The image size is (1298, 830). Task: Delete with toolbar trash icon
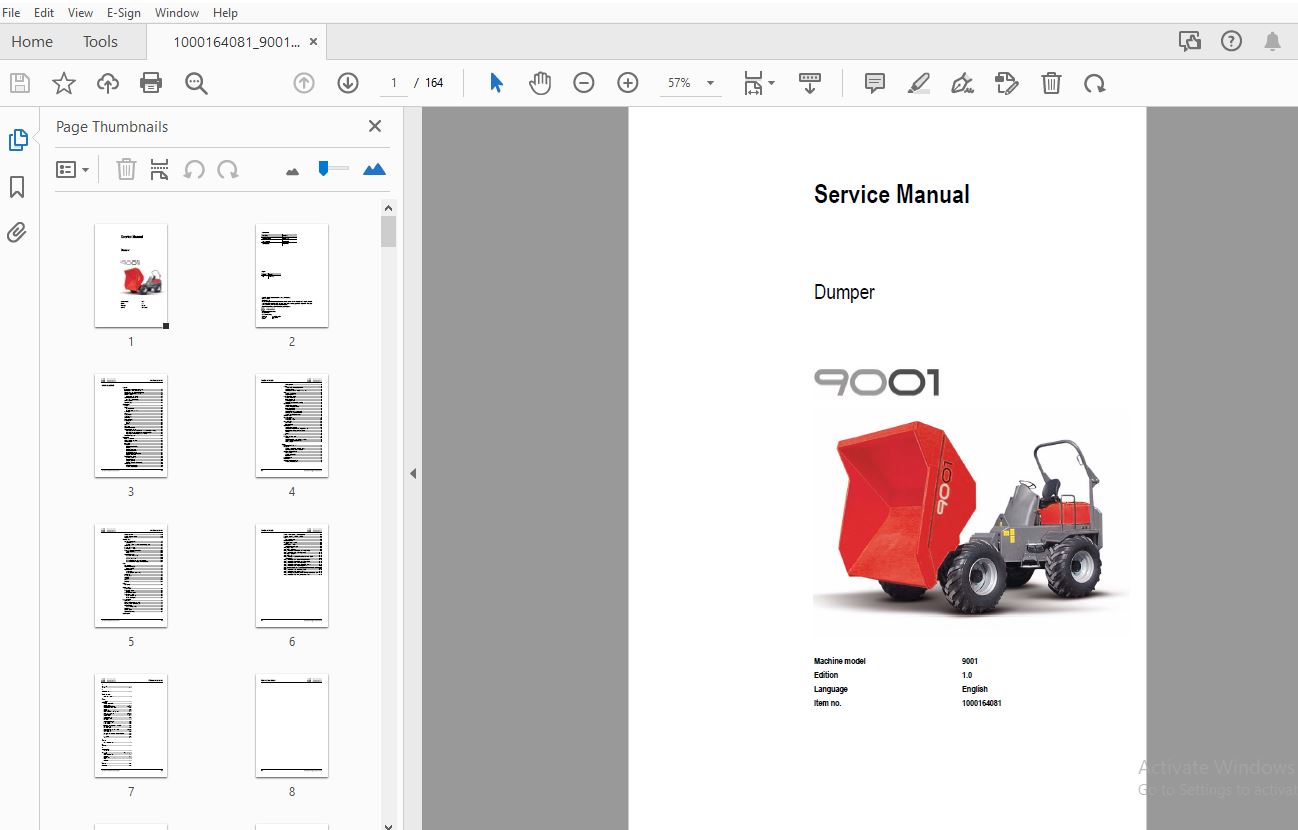click(1051, 83)
